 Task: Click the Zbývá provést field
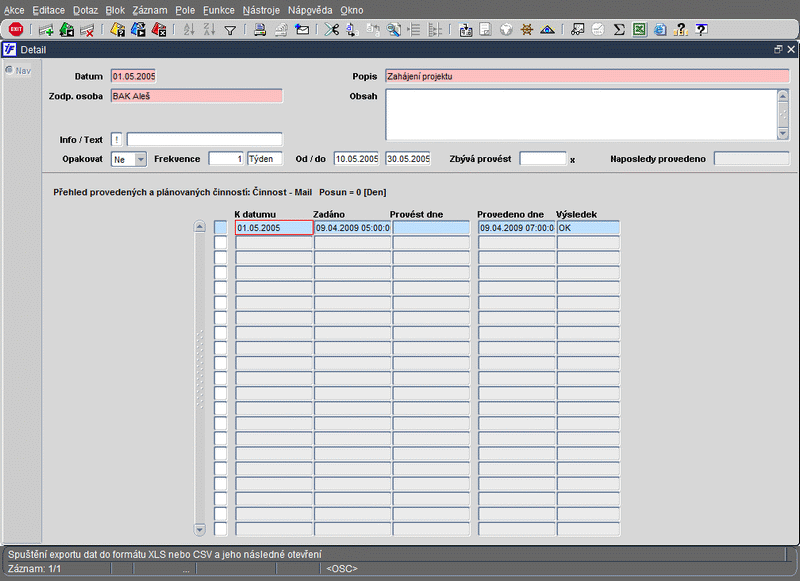tap(543, 159)
